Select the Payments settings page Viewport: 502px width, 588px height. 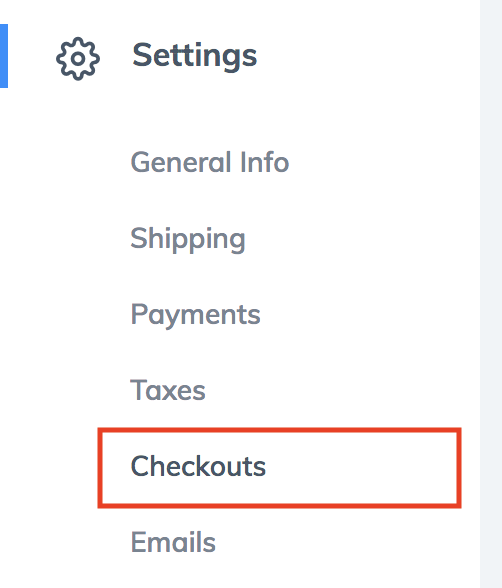point(195,315)
